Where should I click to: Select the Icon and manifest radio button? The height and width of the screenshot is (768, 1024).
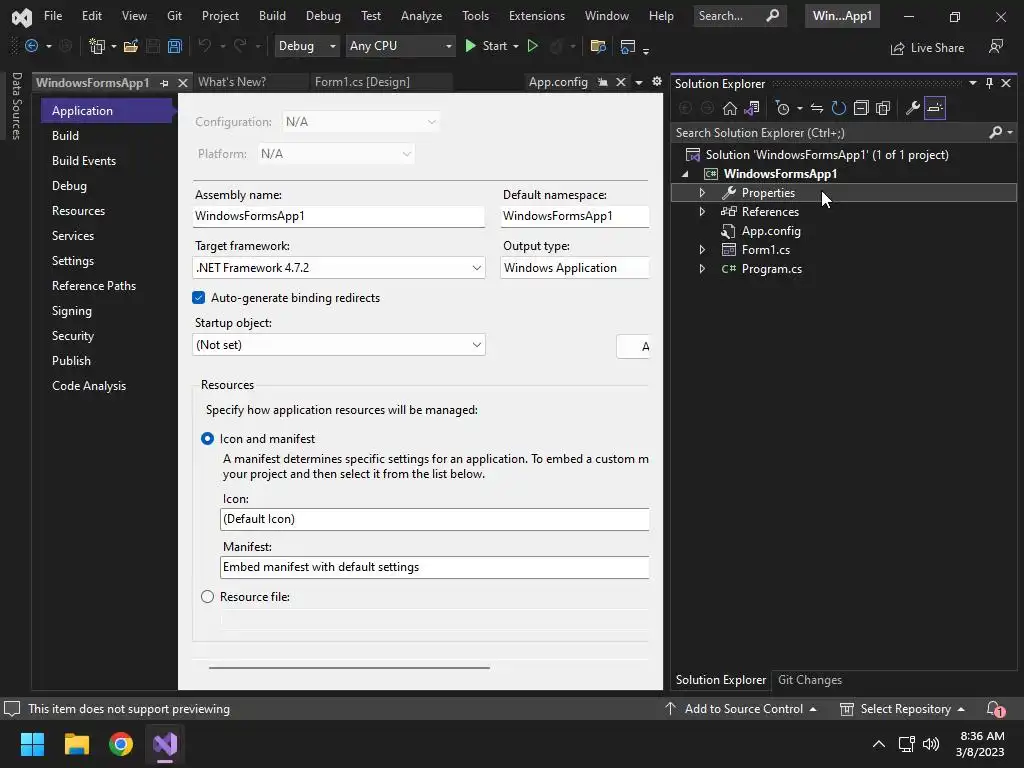point(207,439)
